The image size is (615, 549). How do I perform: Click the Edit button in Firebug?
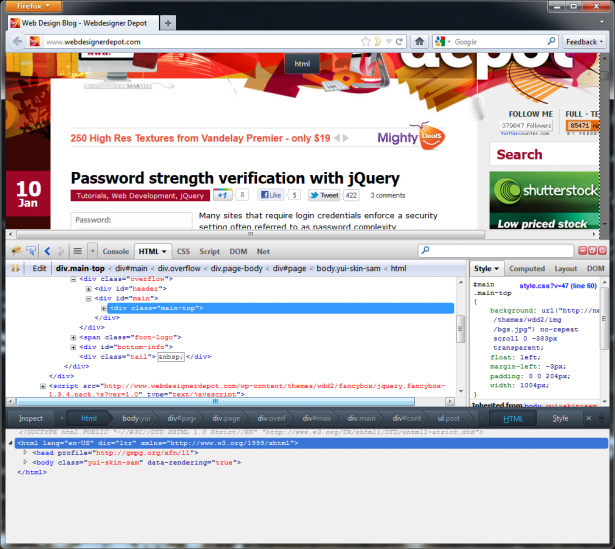pyautogui.click(x=39, y=269)
